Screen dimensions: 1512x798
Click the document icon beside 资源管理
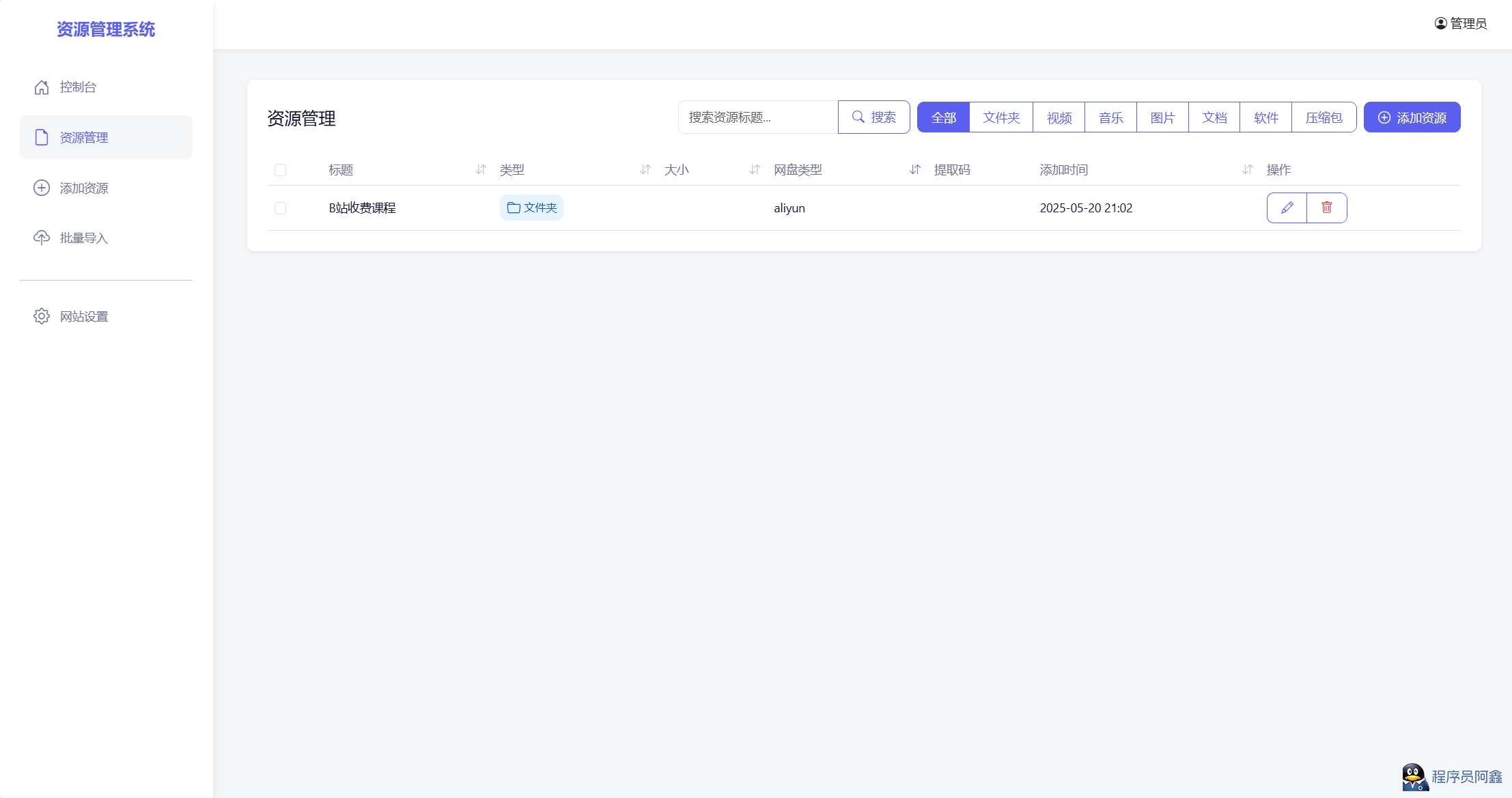pyautogui.click(x=42, y=137)
